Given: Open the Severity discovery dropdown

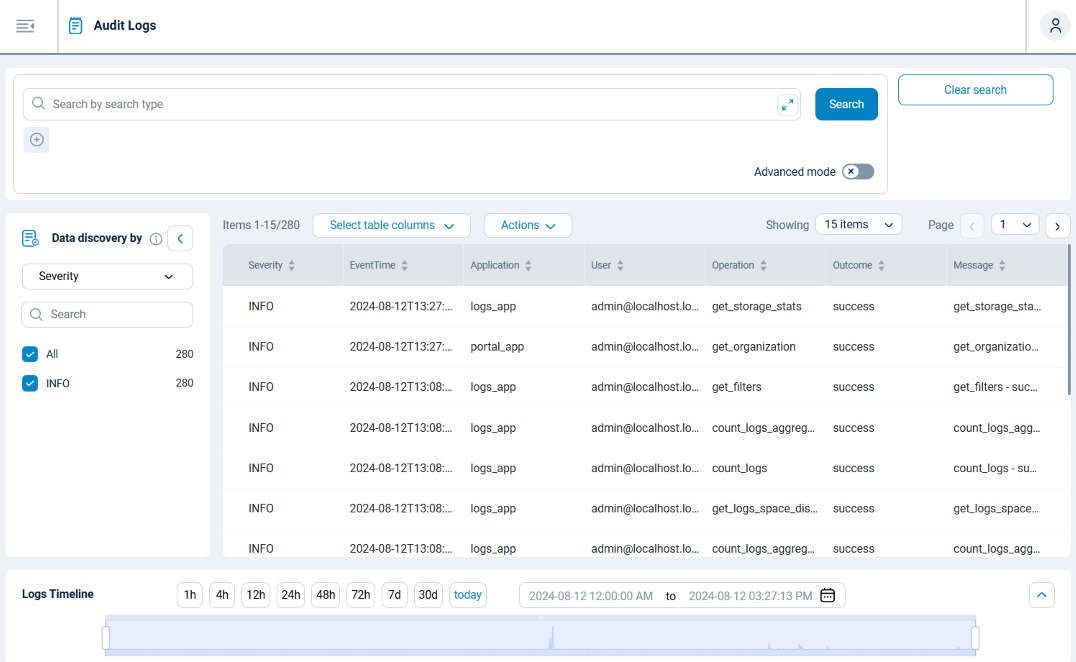Looking at the screenshot, I should (107, 276).
